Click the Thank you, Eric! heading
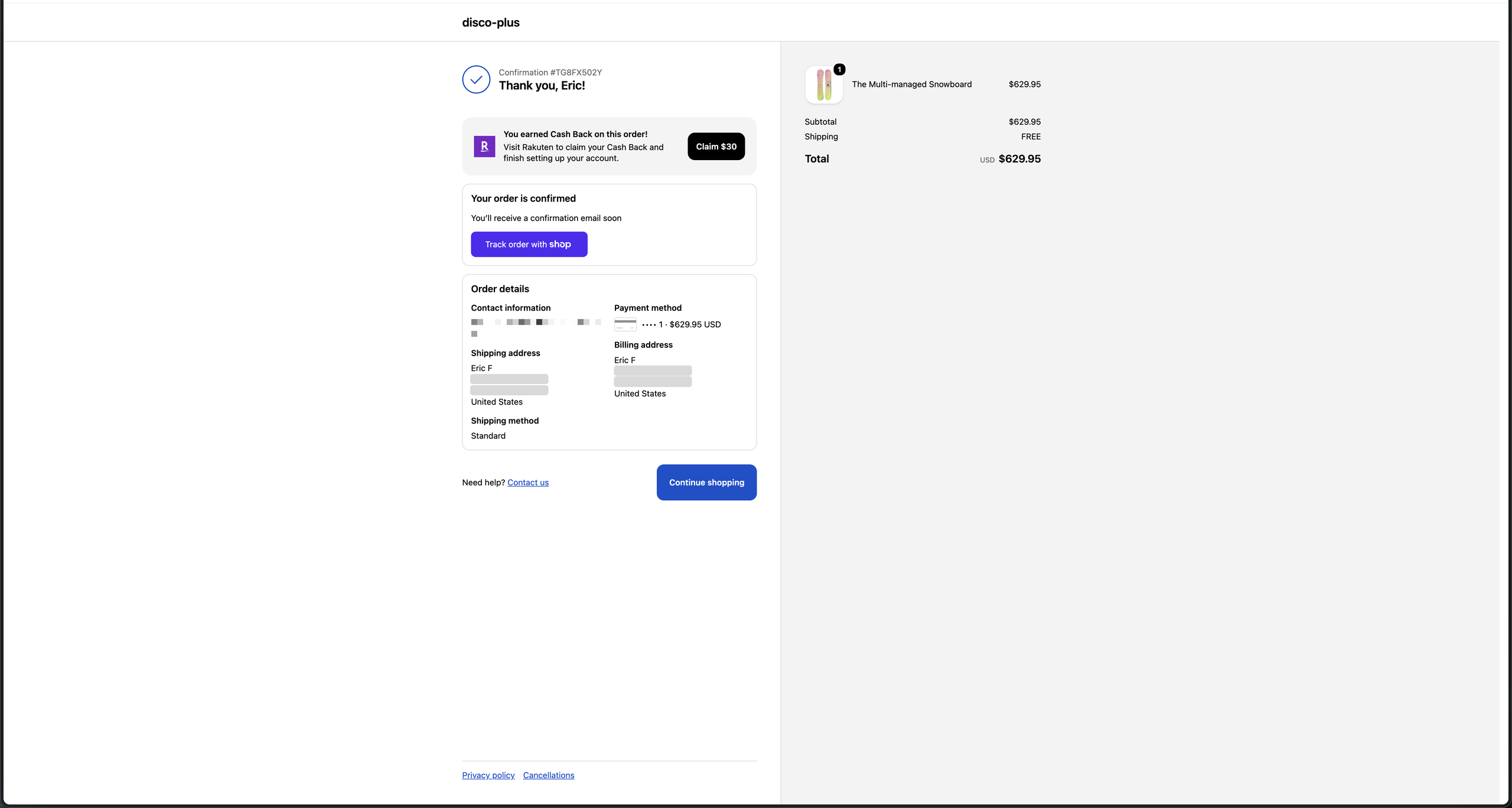 pos(542,86)
